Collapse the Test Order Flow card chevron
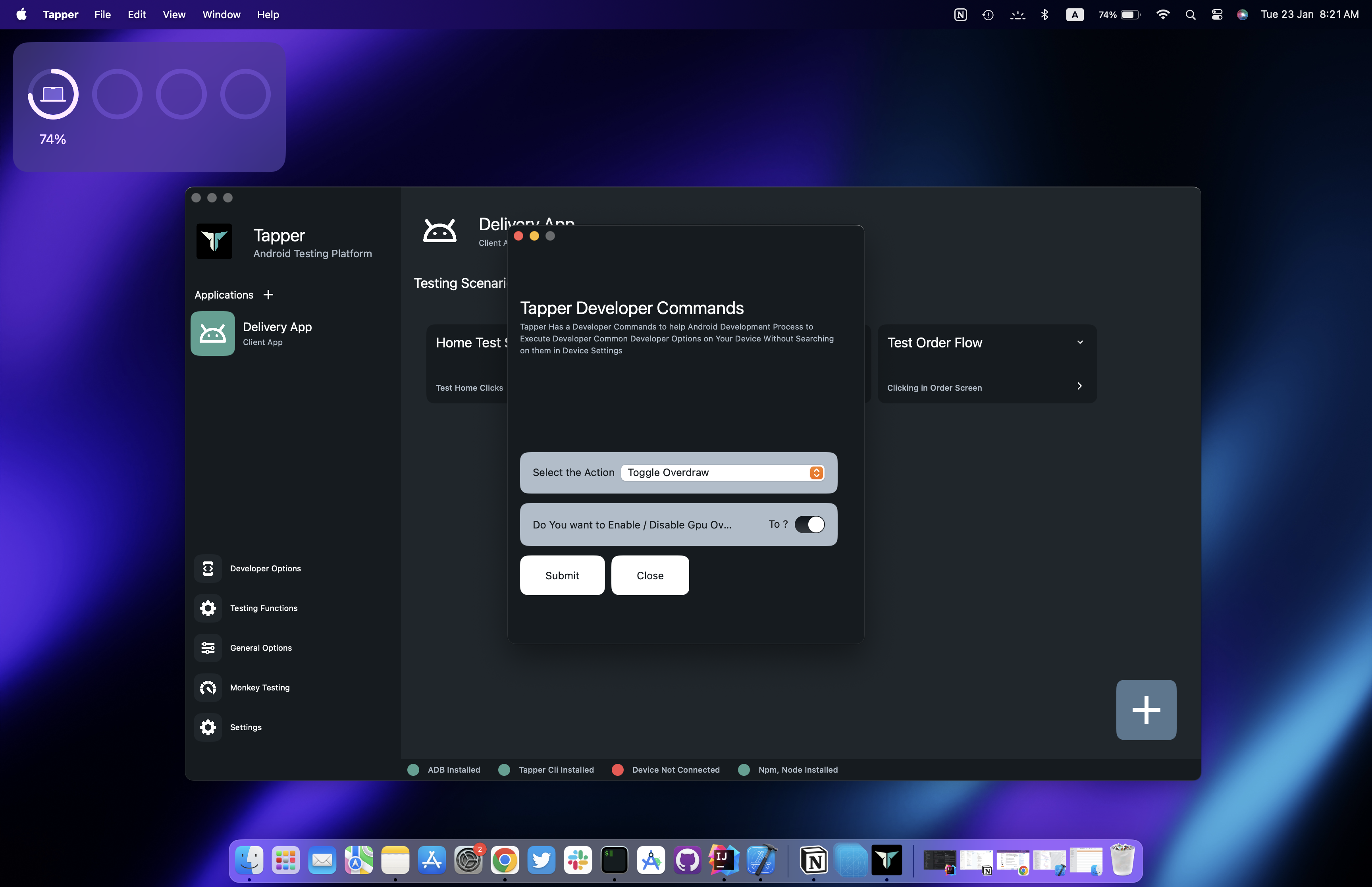1372x887 pixels. click(x=1080, y=342)
